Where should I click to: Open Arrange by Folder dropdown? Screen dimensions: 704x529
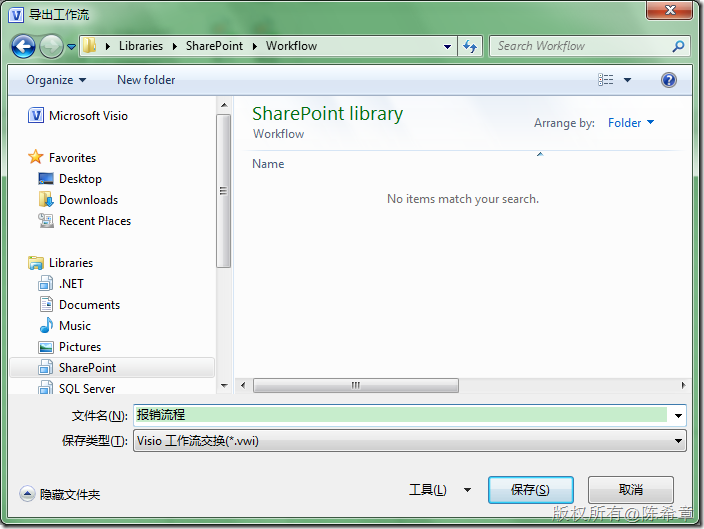pyautogui.click(x=631, y=123)
